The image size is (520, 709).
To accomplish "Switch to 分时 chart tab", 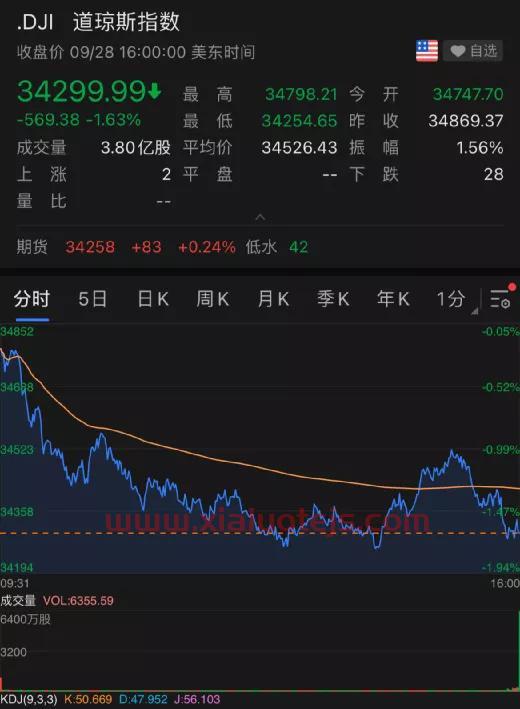I will pyautogui.click(x=31, y=299).
